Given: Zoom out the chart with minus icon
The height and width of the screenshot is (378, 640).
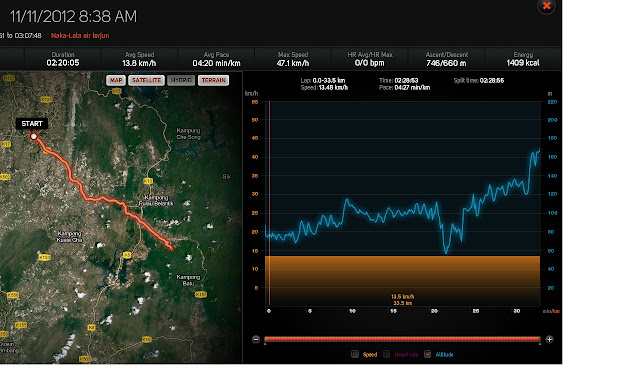Looking at the screenshot, I should 256,339.
